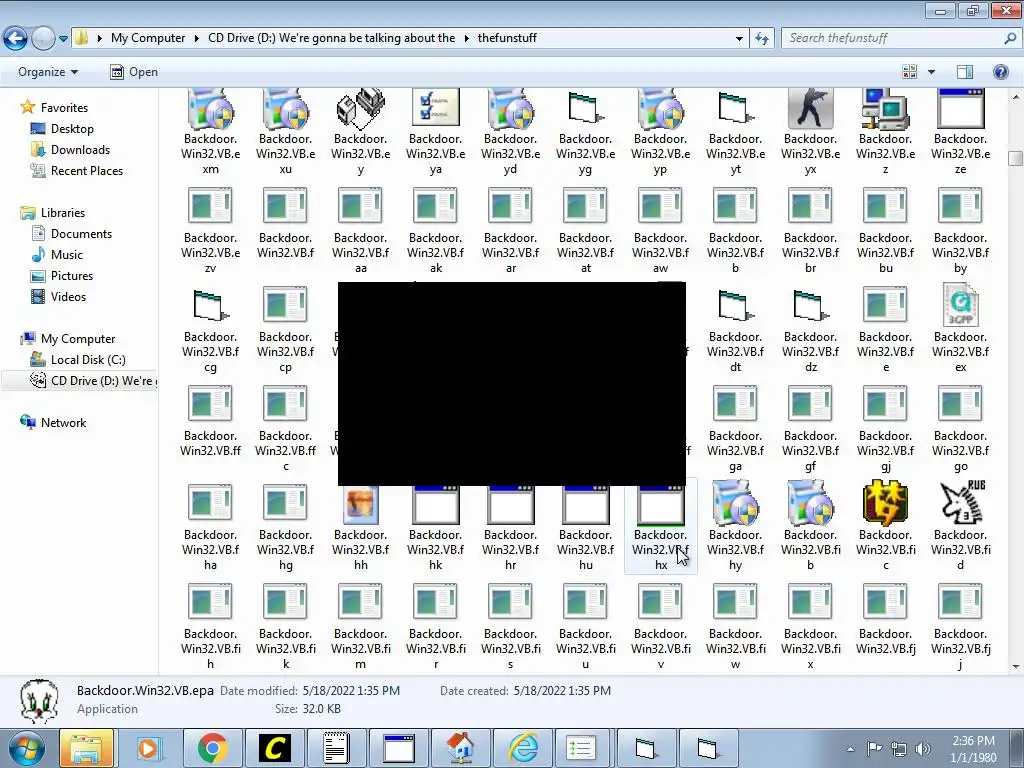Open the address bar history dropdown
This screenshot has width=1024, height=768.
[739, 38]
